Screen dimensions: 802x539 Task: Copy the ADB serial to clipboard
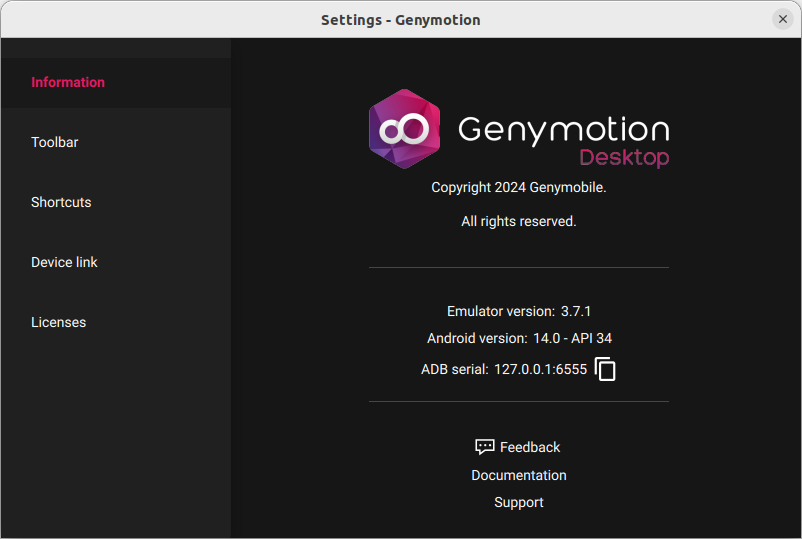click(x=605, y=369)
